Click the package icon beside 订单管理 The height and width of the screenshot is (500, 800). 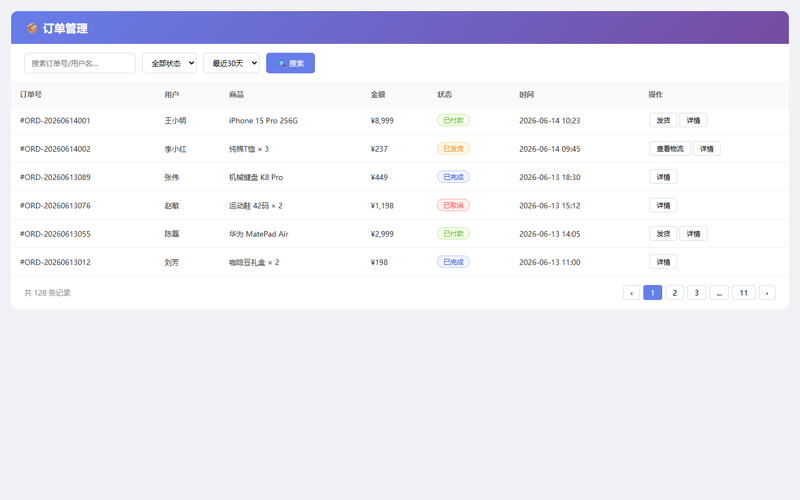coord(32,28)
